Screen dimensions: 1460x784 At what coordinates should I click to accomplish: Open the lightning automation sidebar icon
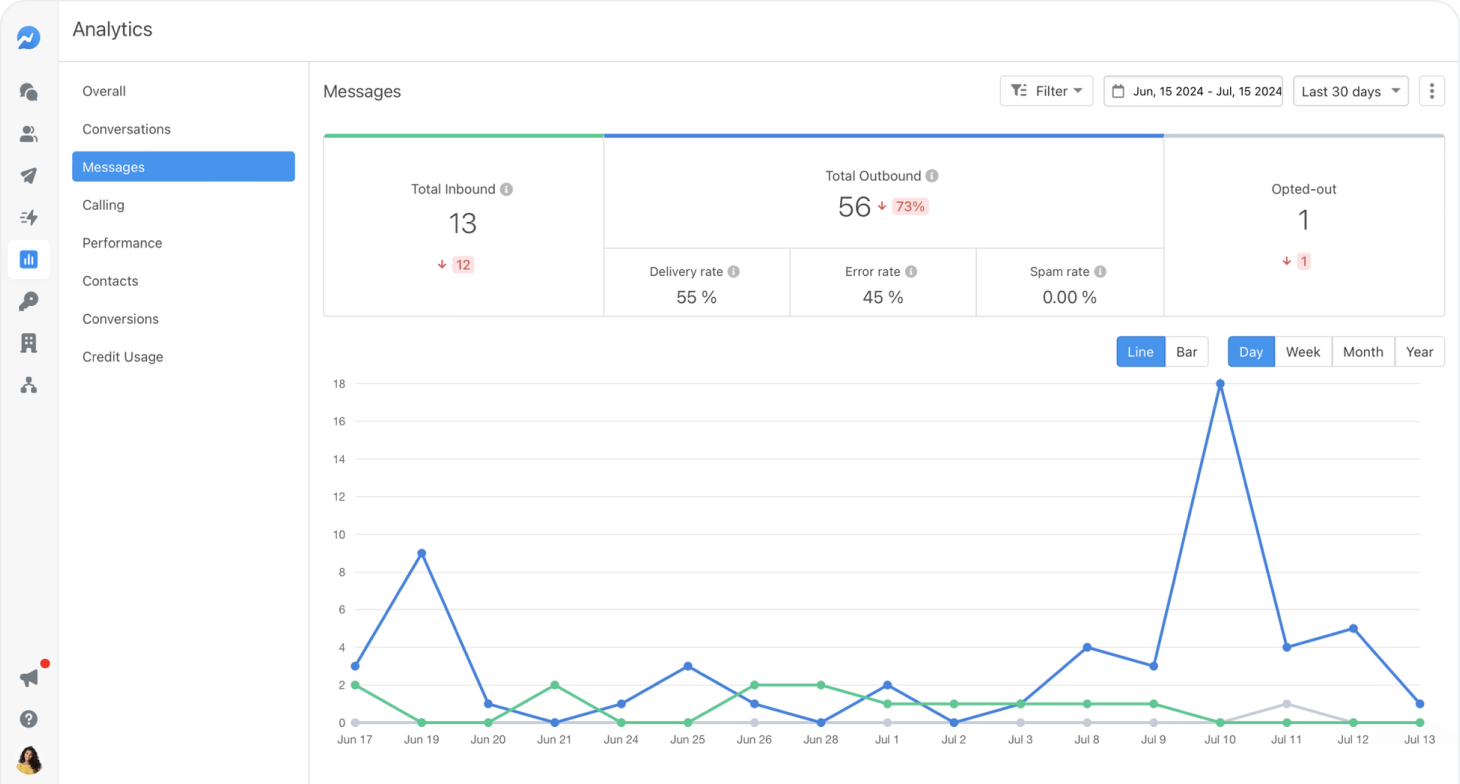click(28, 217)
